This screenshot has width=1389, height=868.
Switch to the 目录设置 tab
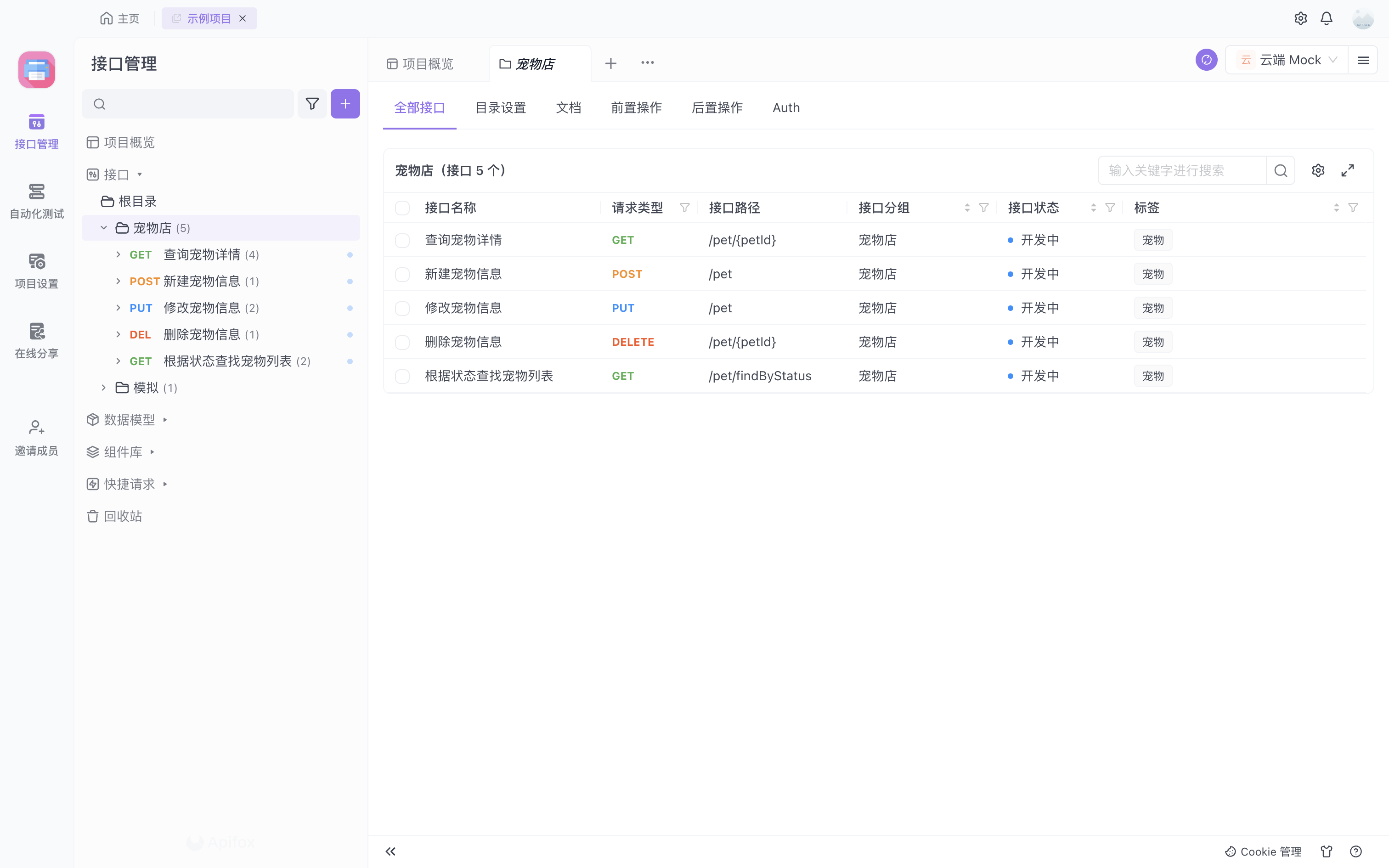pos(500,108)
